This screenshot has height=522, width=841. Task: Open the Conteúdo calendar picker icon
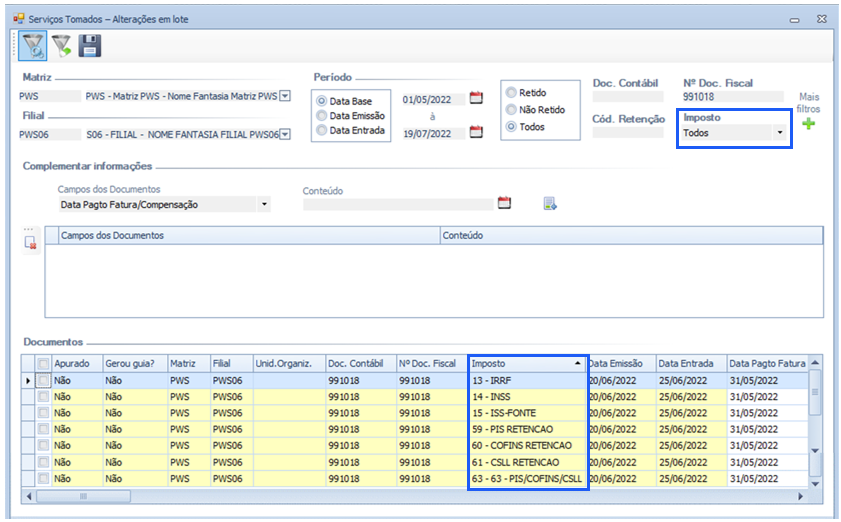pos(504,203)
